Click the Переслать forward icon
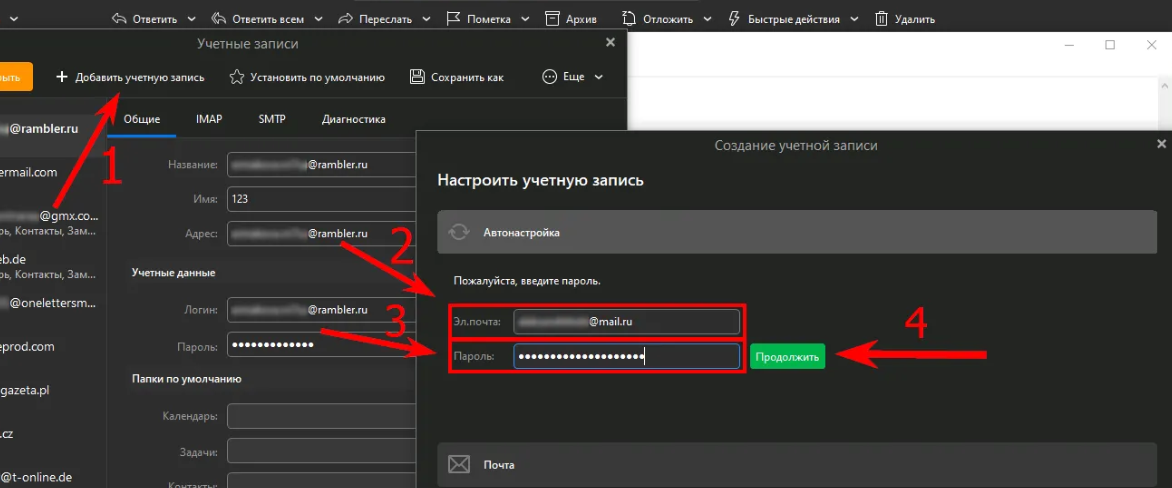This screenshot has height=488, width=1172. (346, 19)
